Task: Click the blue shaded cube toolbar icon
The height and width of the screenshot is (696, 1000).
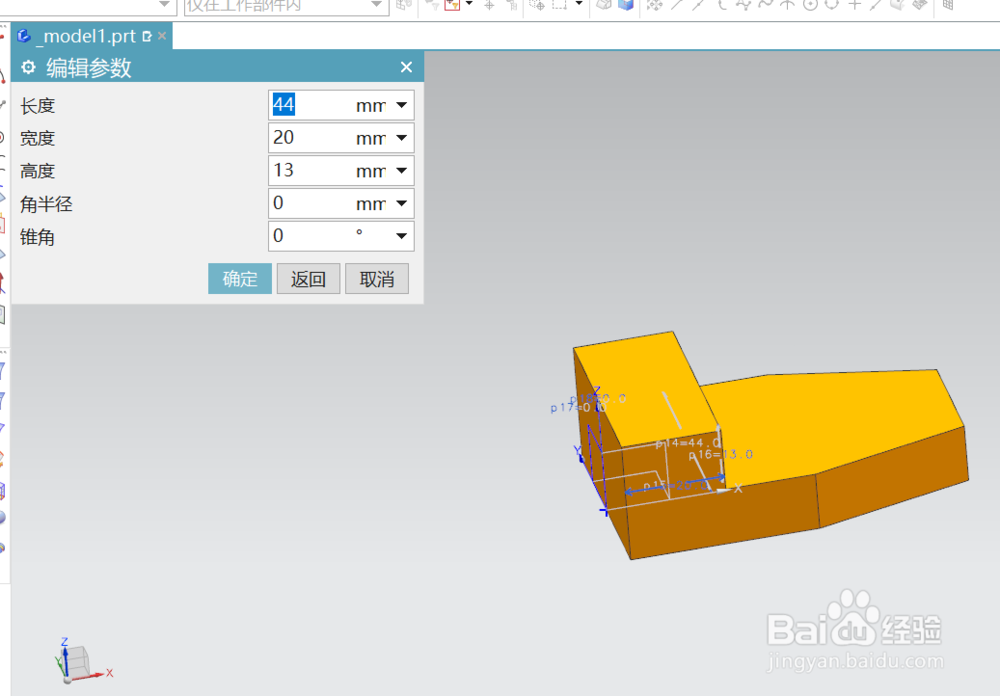Action: [x=626, y=5]
